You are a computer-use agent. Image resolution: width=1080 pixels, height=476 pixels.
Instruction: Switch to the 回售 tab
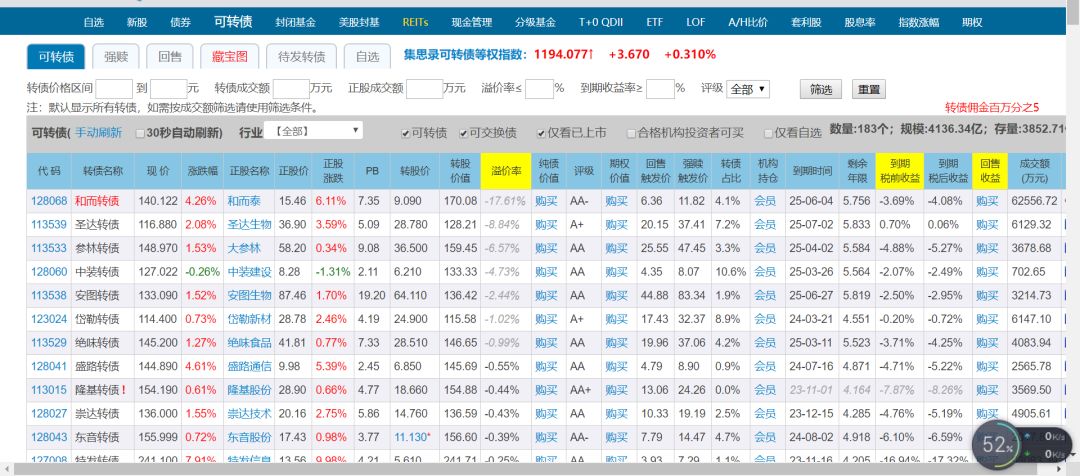point(169,56)
